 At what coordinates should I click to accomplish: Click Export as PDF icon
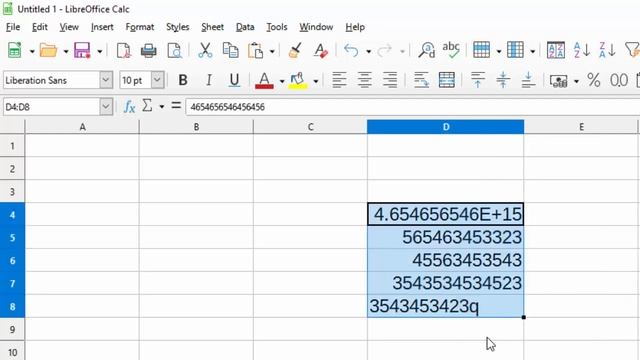(x=123, y=51)
